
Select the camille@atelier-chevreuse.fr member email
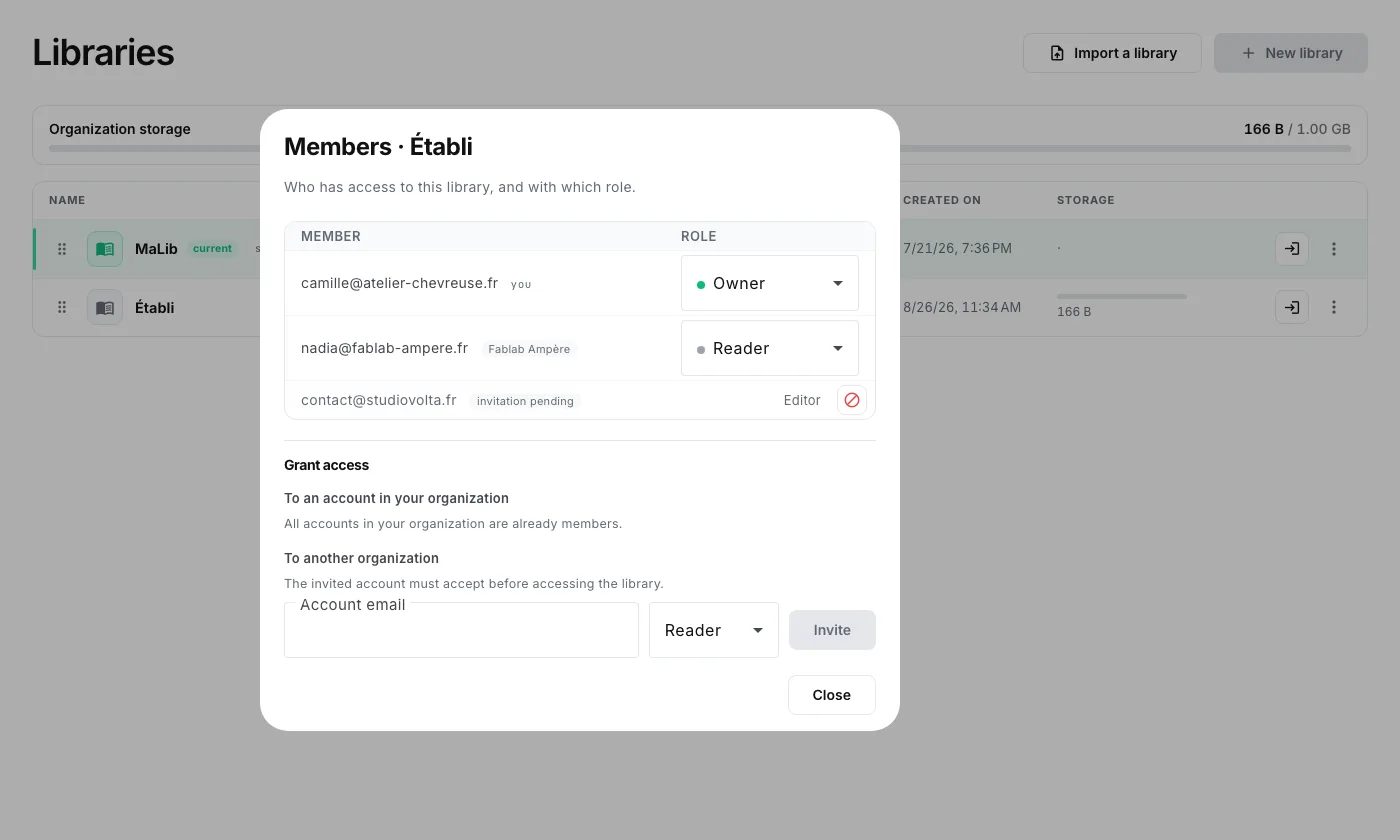click(399, 283)
